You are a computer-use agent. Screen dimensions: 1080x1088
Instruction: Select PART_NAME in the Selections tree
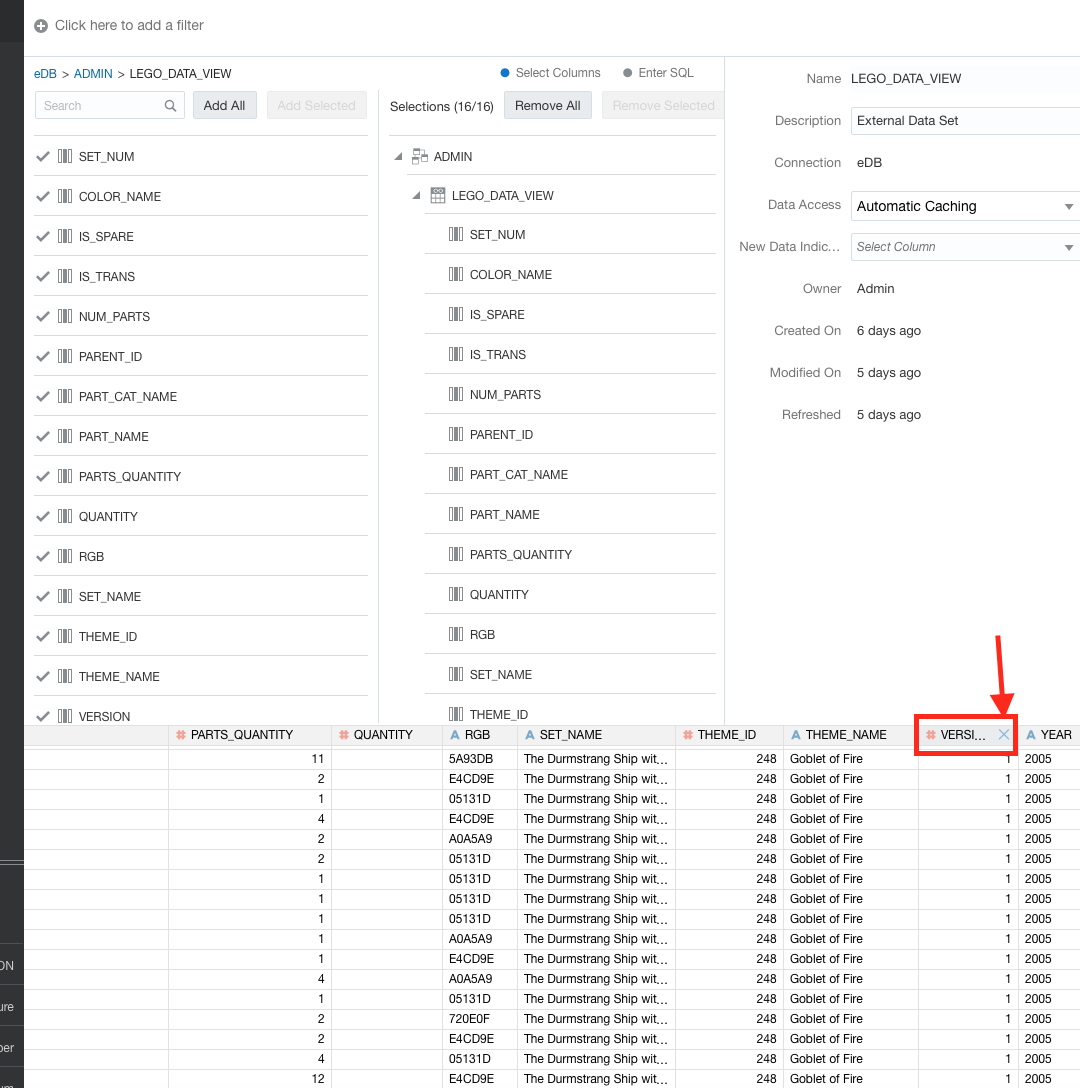505,515
